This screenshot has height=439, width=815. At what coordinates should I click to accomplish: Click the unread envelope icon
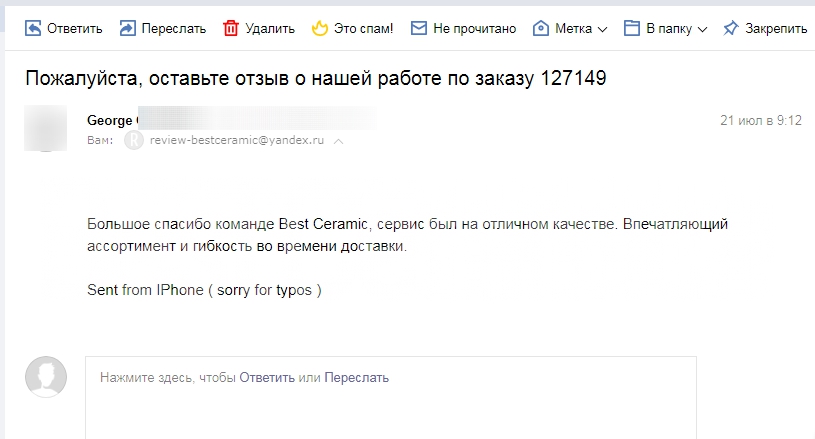pos(418,28)
